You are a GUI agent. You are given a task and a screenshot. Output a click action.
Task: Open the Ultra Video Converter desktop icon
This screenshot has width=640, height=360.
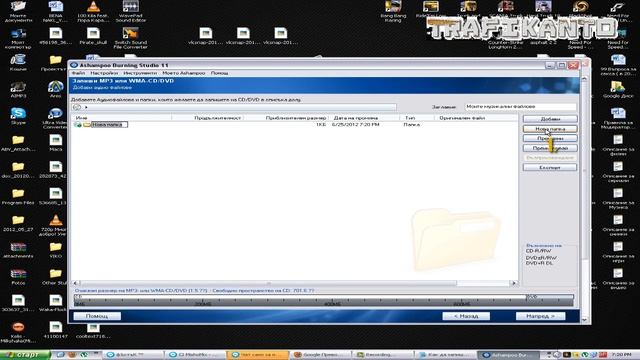click(56, 118)
